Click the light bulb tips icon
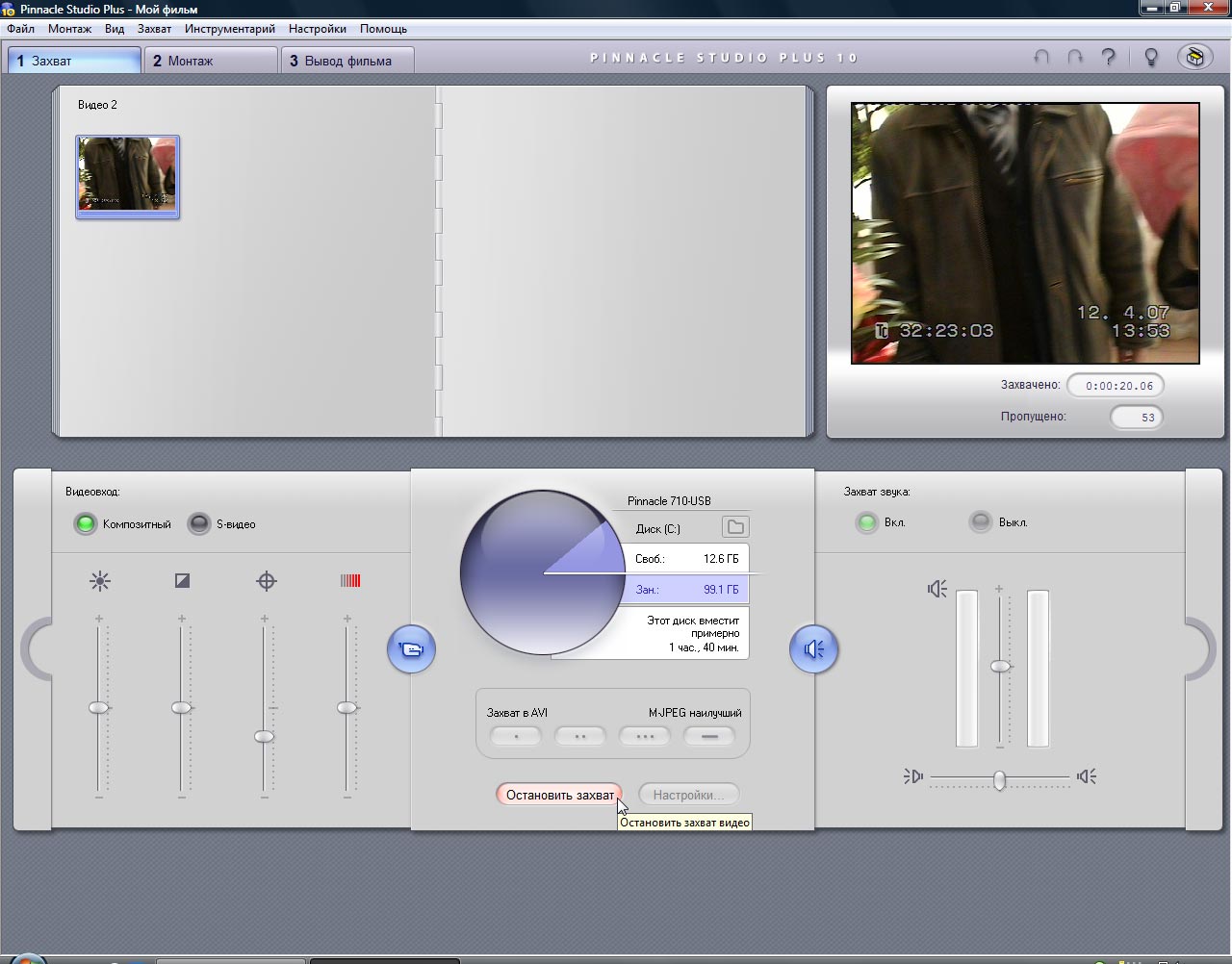The width and height of the screenshot is (1232, 964). pyautogui.click(x=1150, y=58)
